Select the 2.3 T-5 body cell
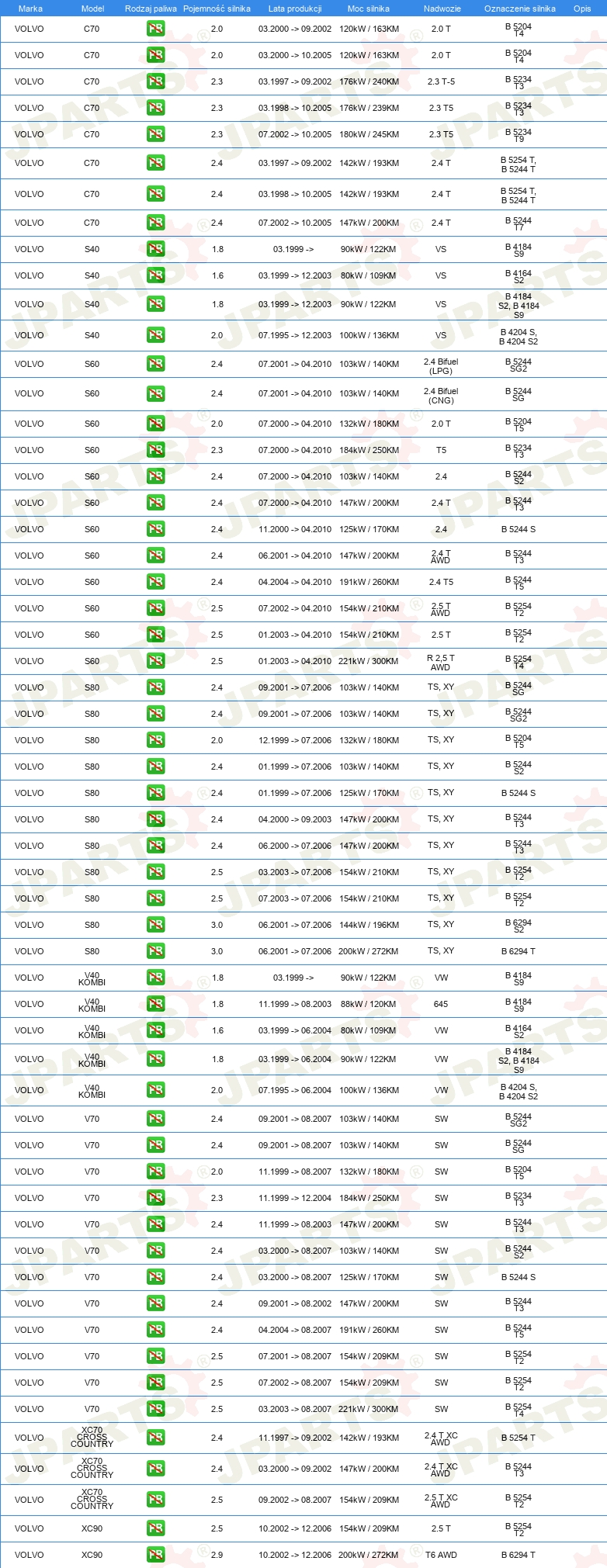607x1568 pixels. click(x=441, y=81)
